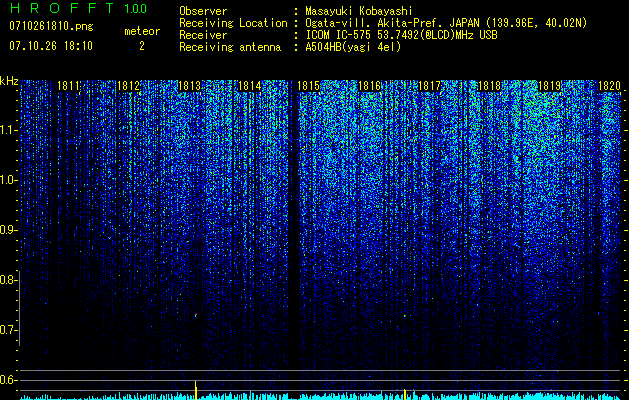Click the HROFFT 1.0.0 title text
This screenshot has width=629, height=400.
click(x=78, y=8)
